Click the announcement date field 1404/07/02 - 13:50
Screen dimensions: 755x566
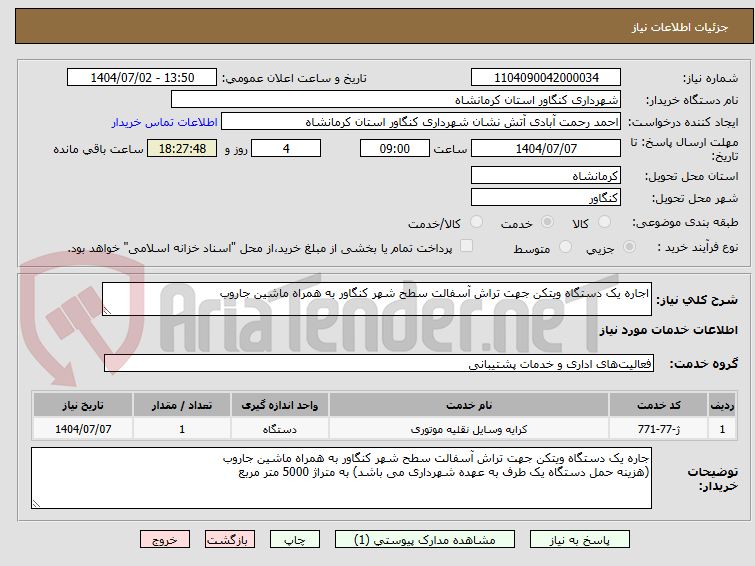pos(142,78)
